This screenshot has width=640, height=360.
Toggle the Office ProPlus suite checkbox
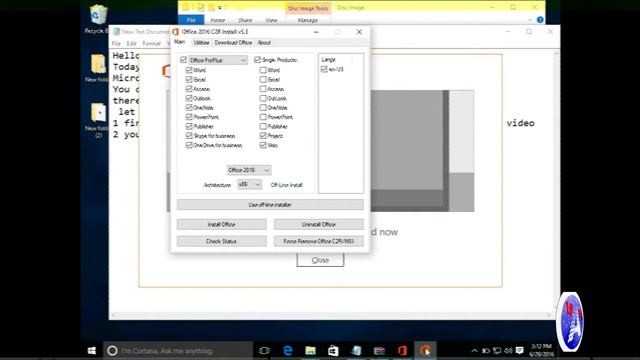tap(183, 60)
